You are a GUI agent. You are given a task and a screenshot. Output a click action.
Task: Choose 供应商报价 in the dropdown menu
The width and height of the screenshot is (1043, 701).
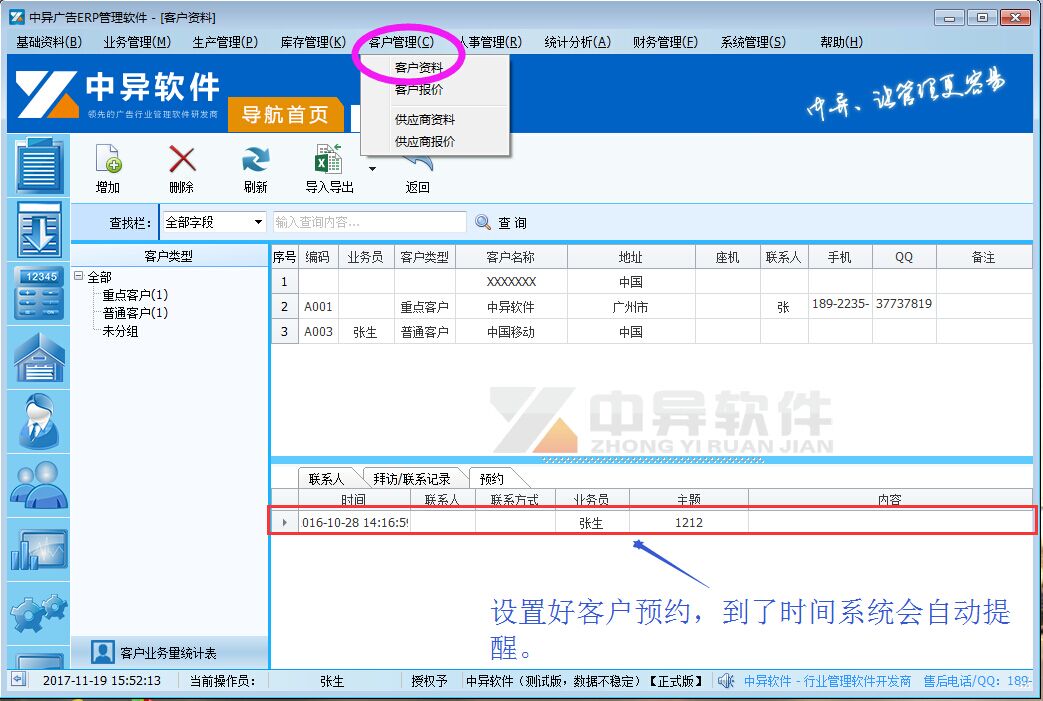coord(424,142)
